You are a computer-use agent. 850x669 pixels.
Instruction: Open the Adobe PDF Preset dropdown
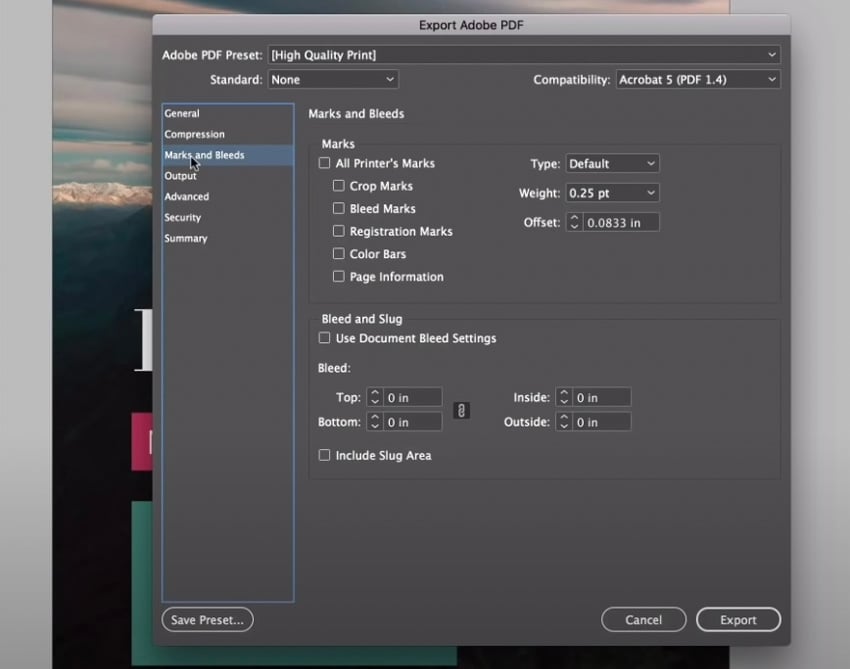523,54
